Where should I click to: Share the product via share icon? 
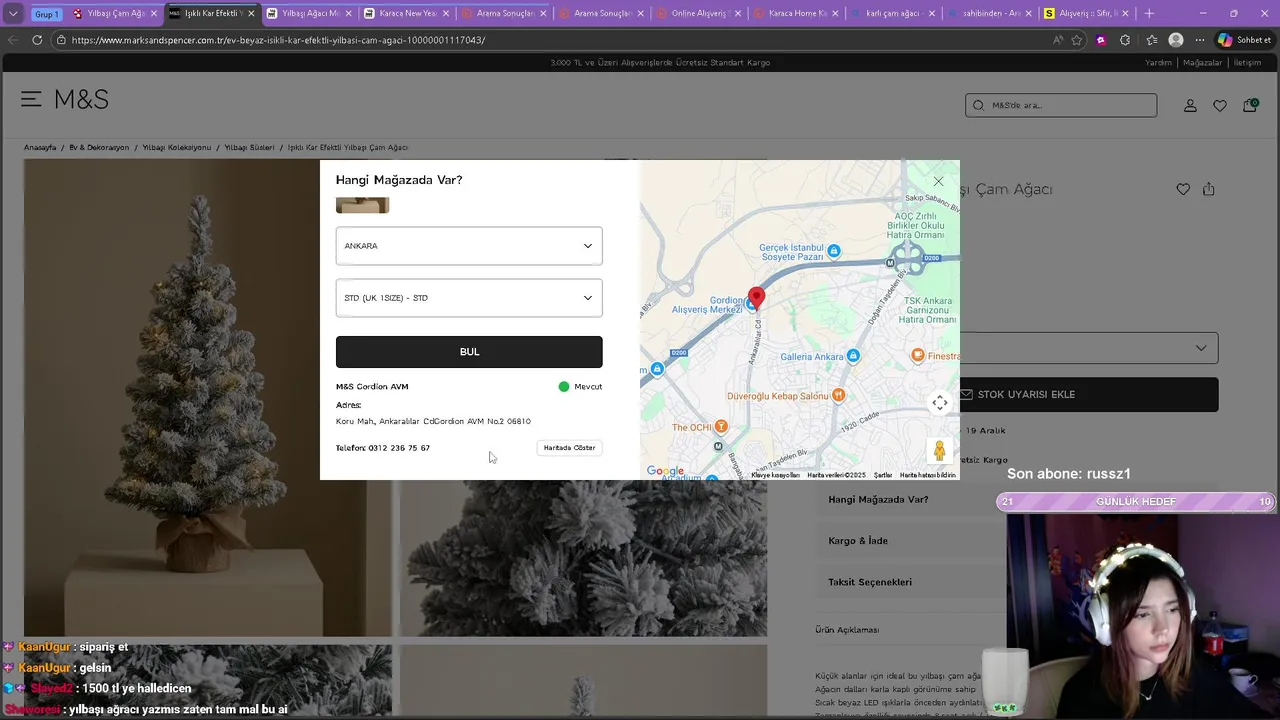1209,189
